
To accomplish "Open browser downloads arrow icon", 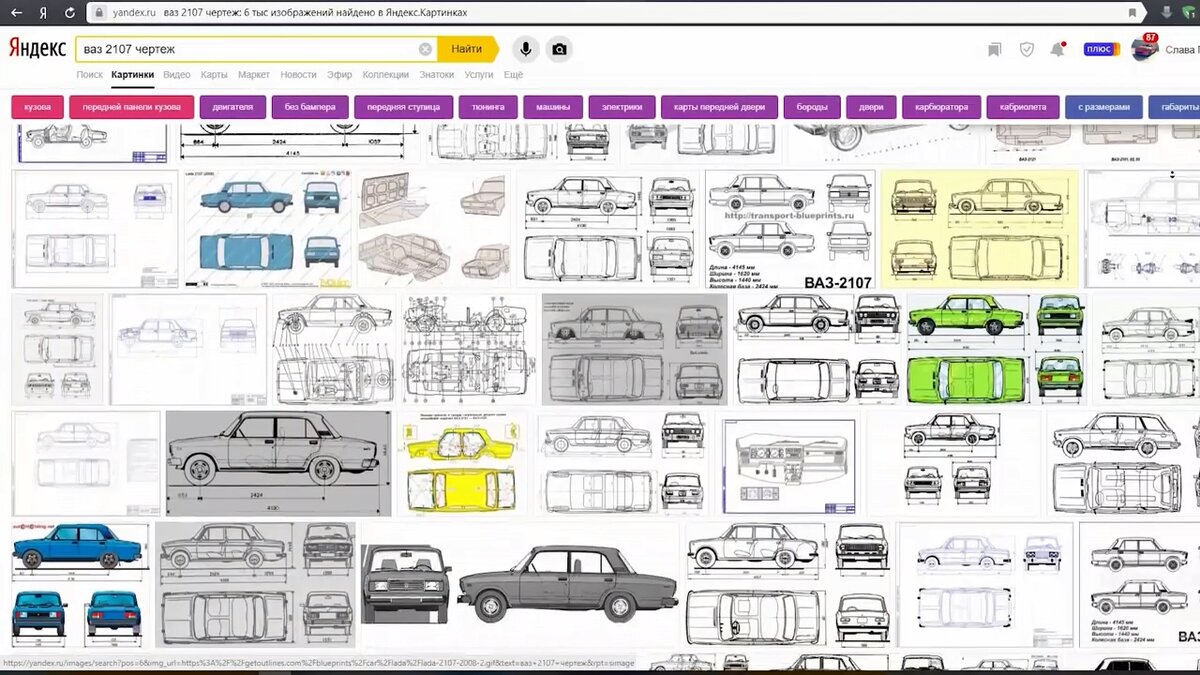I will pyautogui.click(x=1165, y=13).
